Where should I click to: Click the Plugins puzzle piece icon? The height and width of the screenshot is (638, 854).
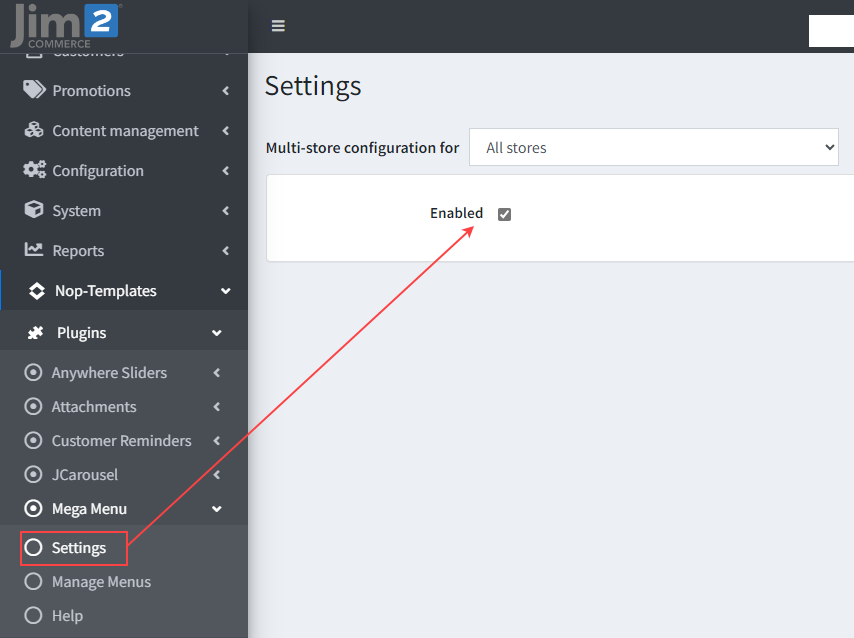(36, 333)
